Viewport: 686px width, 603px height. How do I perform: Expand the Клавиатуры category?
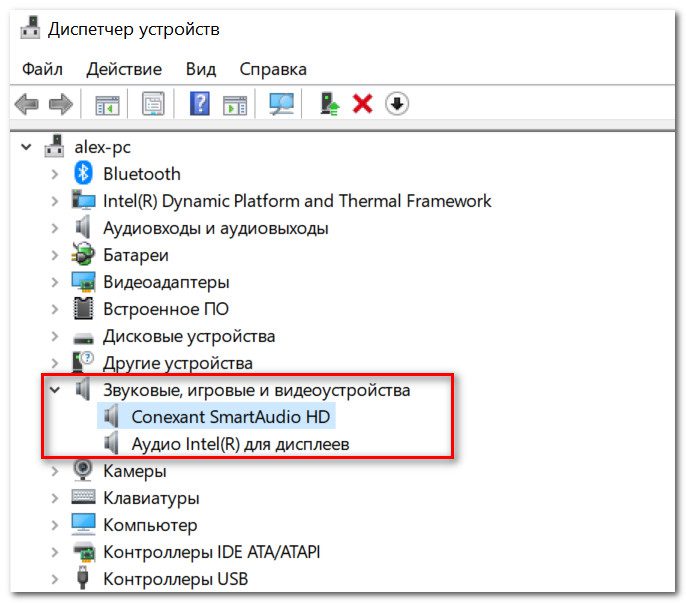(x=55, y=498)
